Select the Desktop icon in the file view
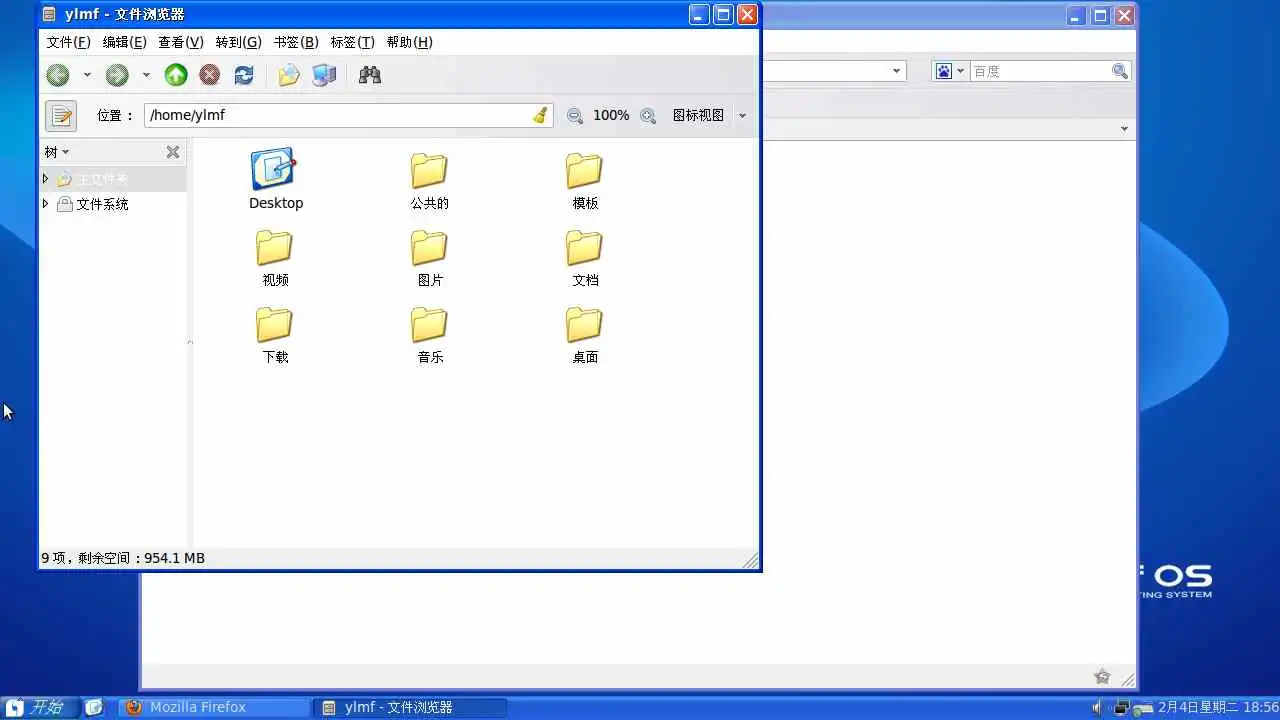This screenshot has height=720, width=1280. (275, 180)
